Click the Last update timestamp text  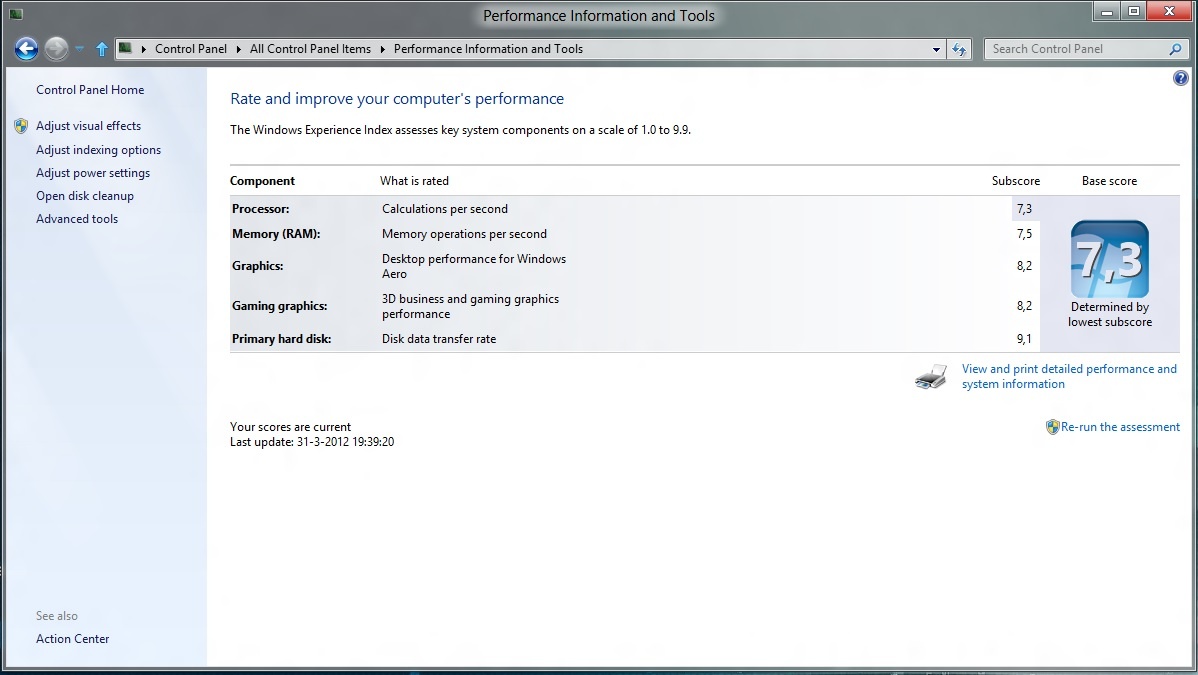312,442
